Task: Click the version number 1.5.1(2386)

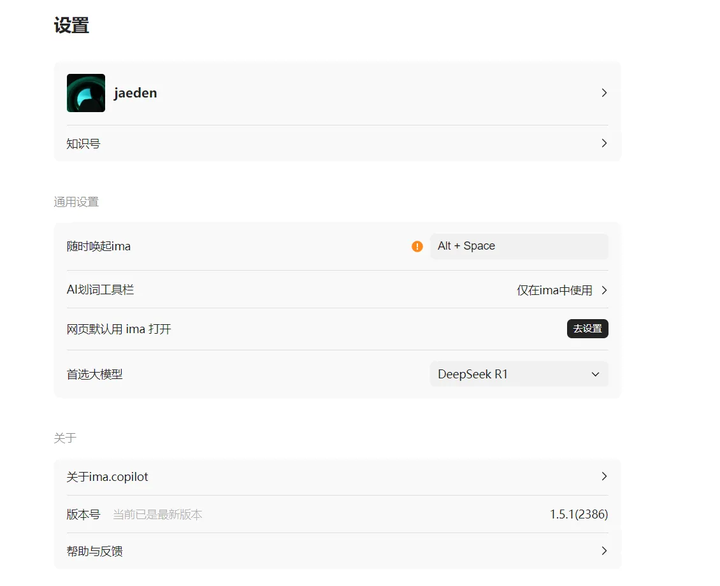Action: [x=579, y=514]
